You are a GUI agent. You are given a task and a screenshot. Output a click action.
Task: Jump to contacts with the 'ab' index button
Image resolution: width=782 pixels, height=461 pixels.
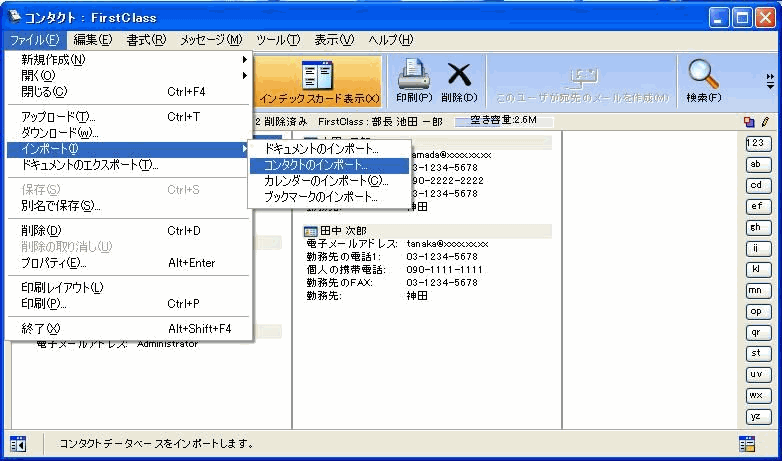(759, 164)
